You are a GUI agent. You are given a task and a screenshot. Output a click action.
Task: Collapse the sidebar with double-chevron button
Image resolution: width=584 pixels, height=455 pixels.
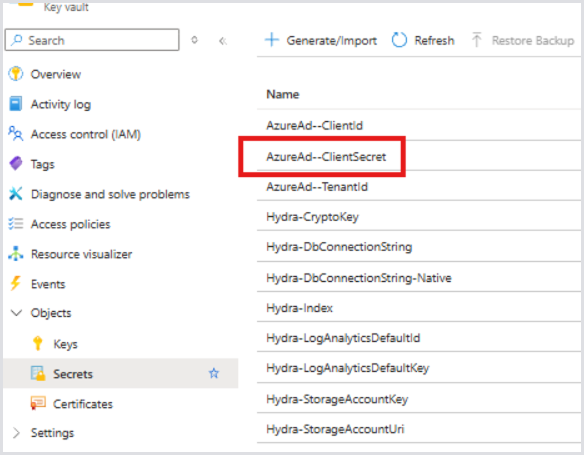coord(223,41)
